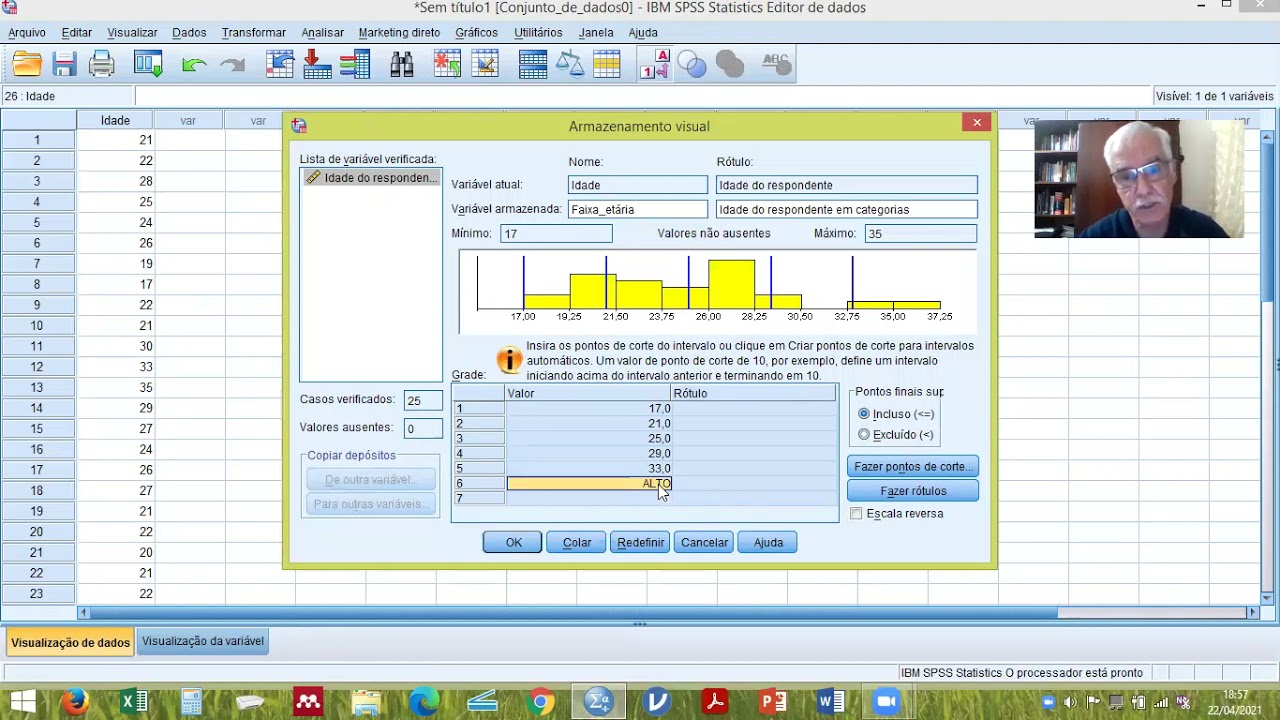Select the Incluso (<=) radio button

(x=864, y=414)
